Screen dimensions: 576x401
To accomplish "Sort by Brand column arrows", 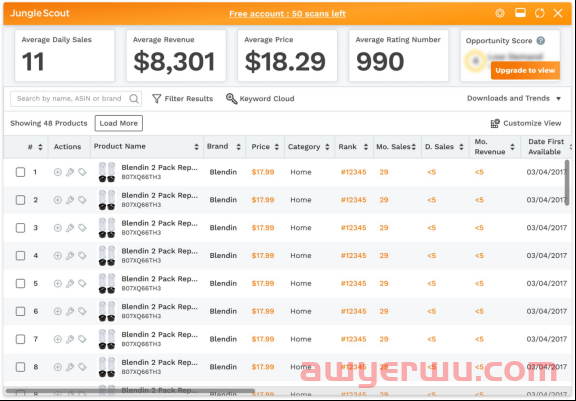I will point(238,147).
